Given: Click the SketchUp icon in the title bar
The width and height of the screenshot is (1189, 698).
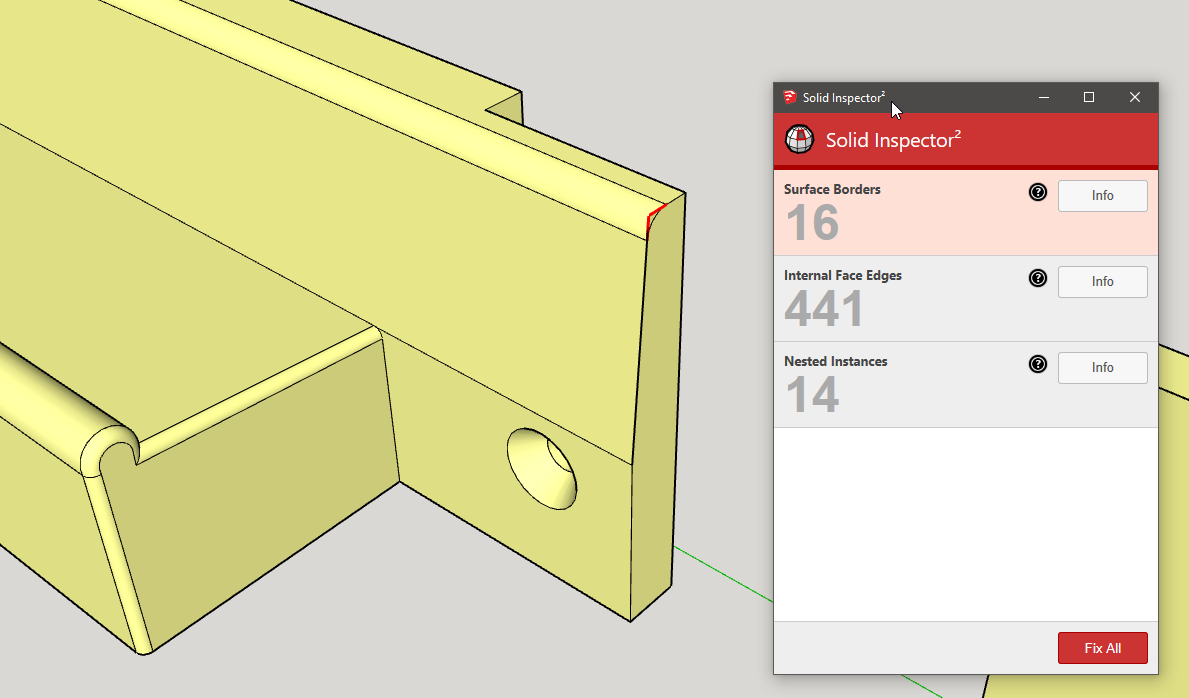Looking at the screenshot, I should (790, 97).
